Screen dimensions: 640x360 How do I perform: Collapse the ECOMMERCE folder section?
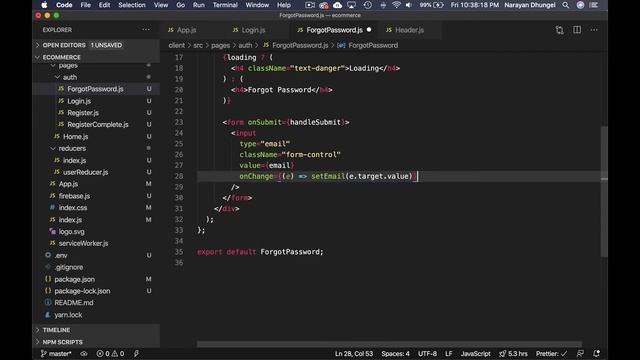pos(96,57)
